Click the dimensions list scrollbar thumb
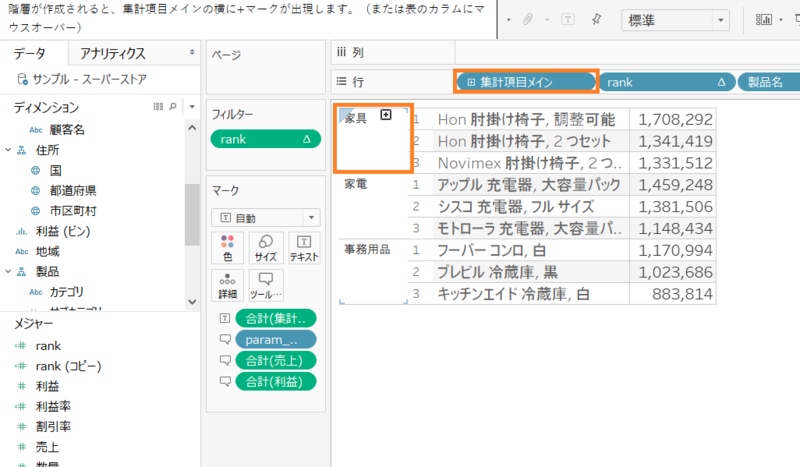 192,214
